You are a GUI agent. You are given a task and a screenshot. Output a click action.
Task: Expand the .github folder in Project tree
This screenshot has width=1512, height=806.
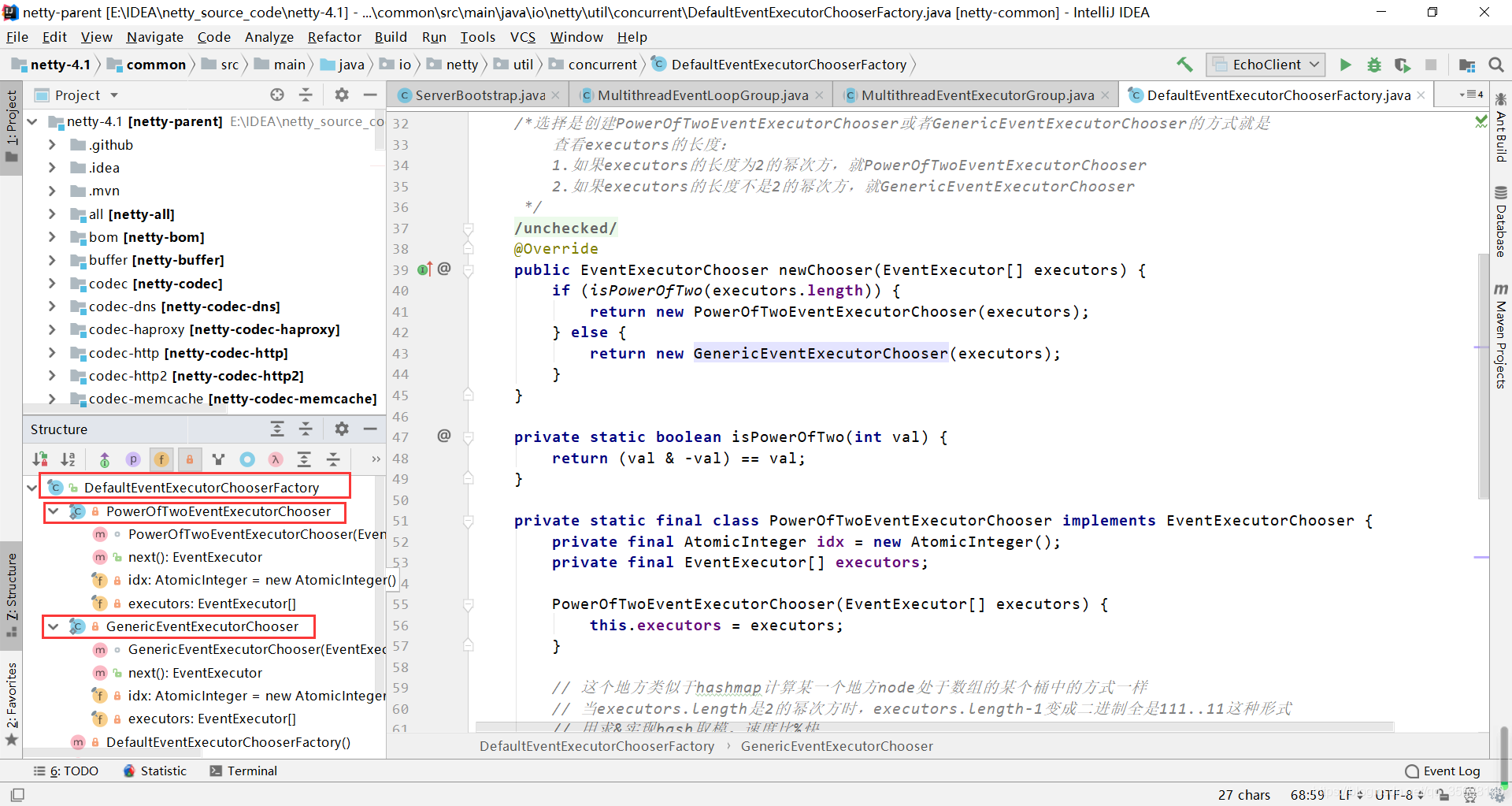click(52, 145)
